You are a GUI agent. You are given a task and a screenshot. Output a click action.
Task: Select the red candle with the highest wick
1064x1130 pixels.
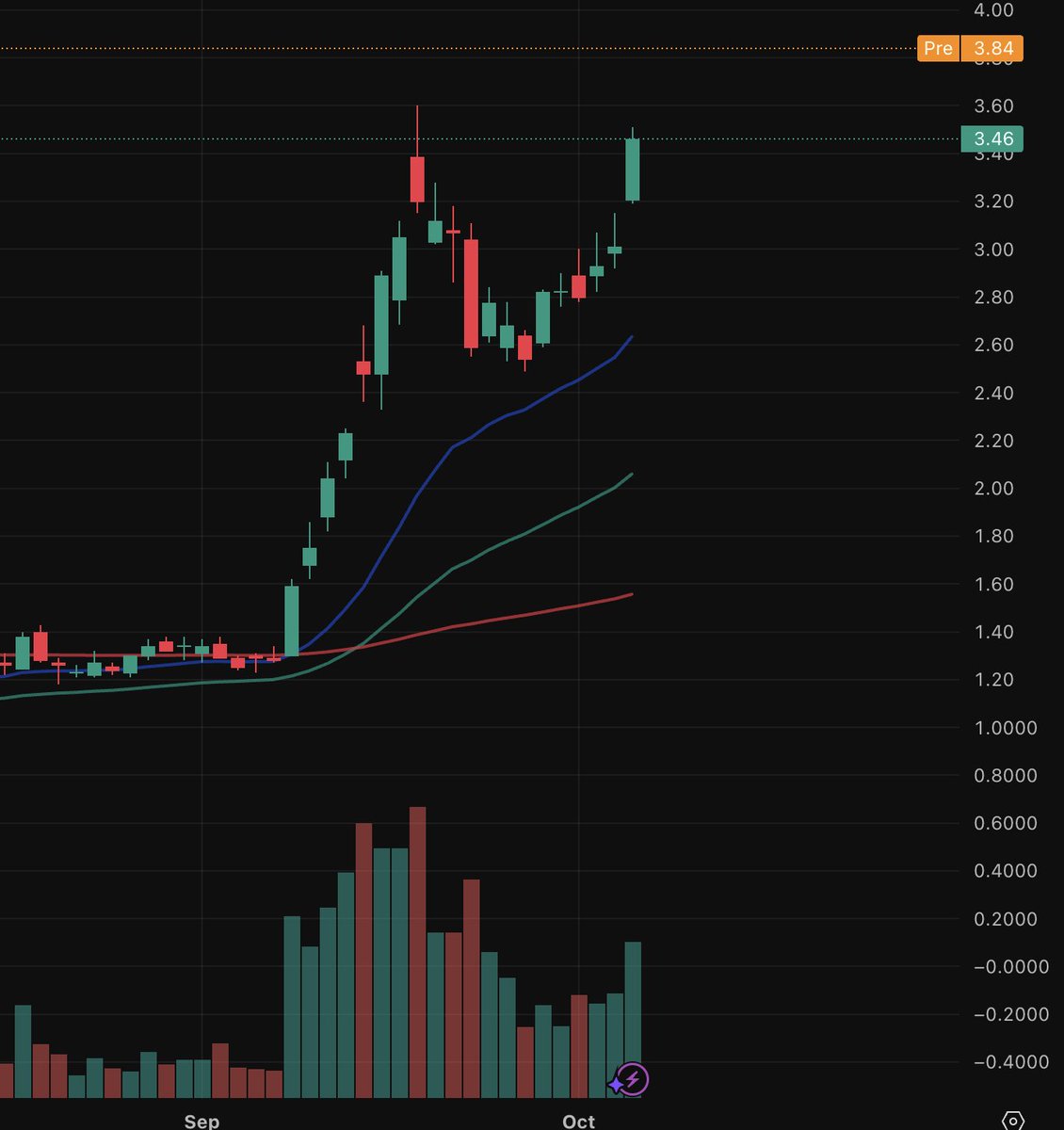coord(417,179)
